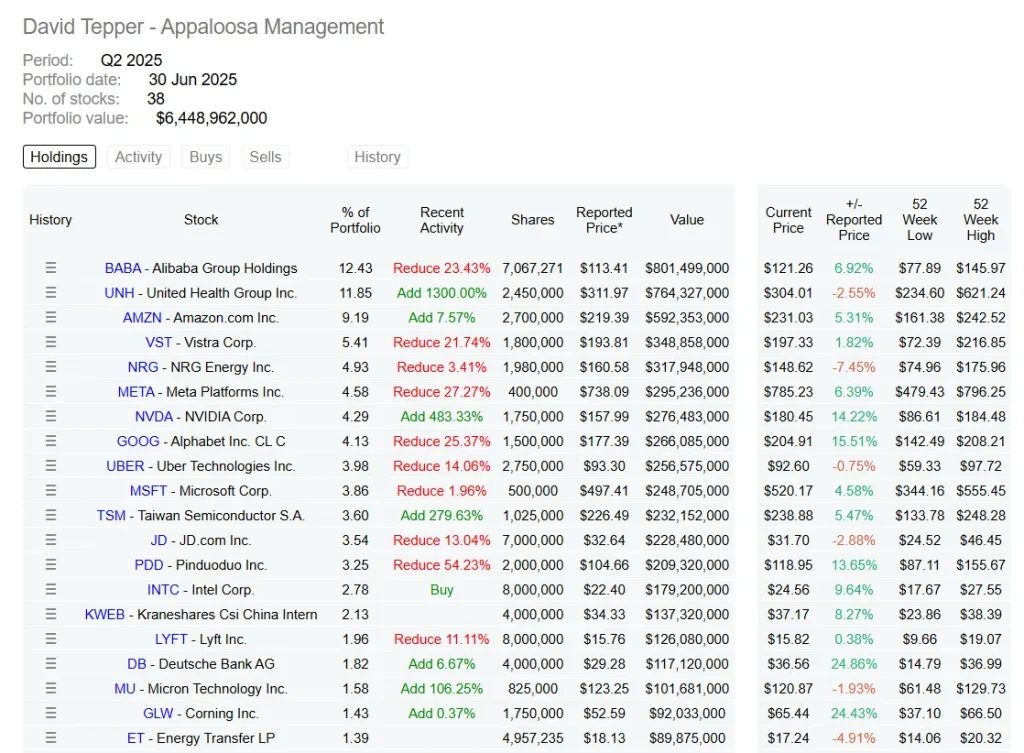Open the JD ticker link
The image size is (1024, 753).
[159, 540]
